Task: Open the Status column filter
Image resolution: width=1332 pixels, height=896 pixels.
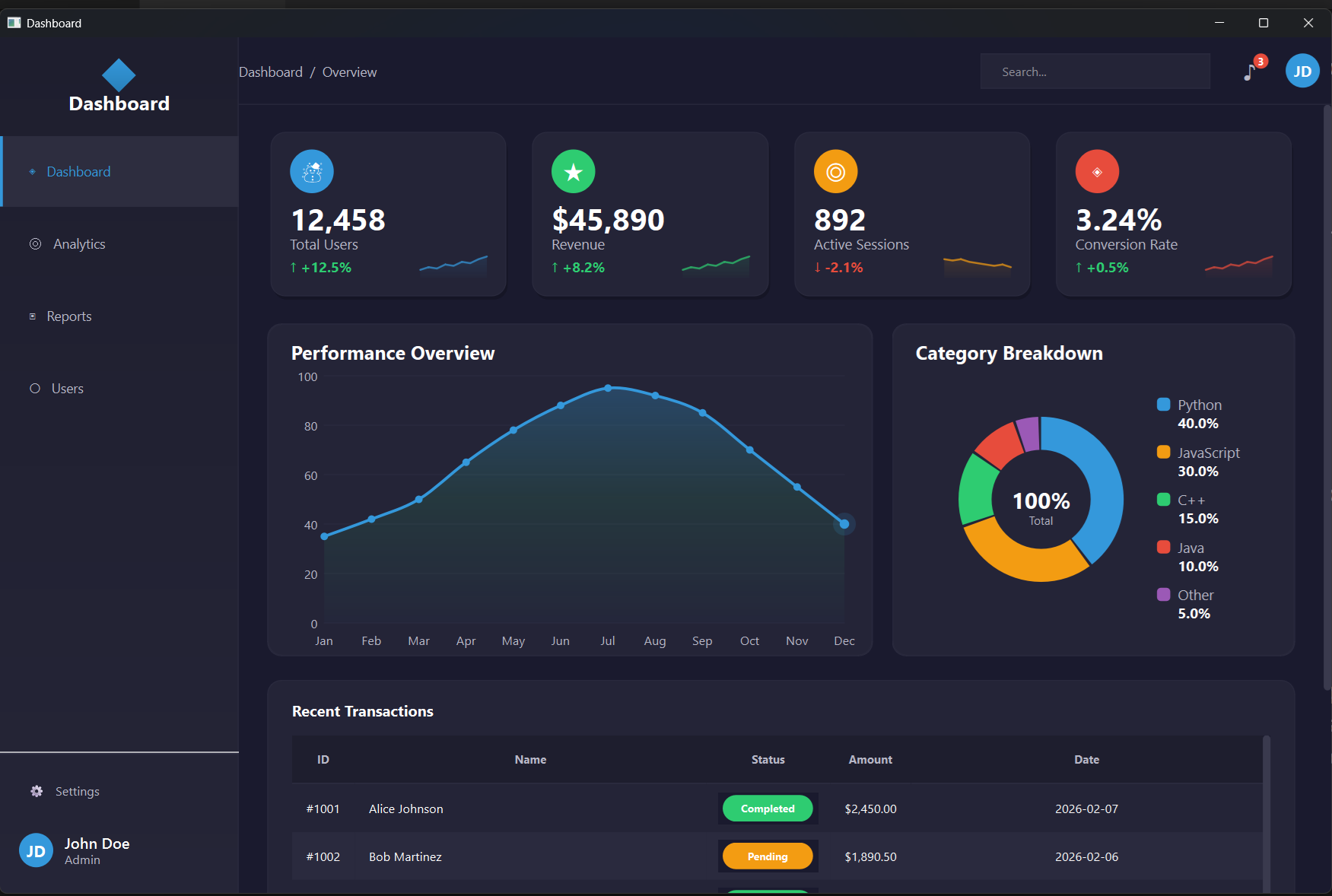Action: click(768, 759)
